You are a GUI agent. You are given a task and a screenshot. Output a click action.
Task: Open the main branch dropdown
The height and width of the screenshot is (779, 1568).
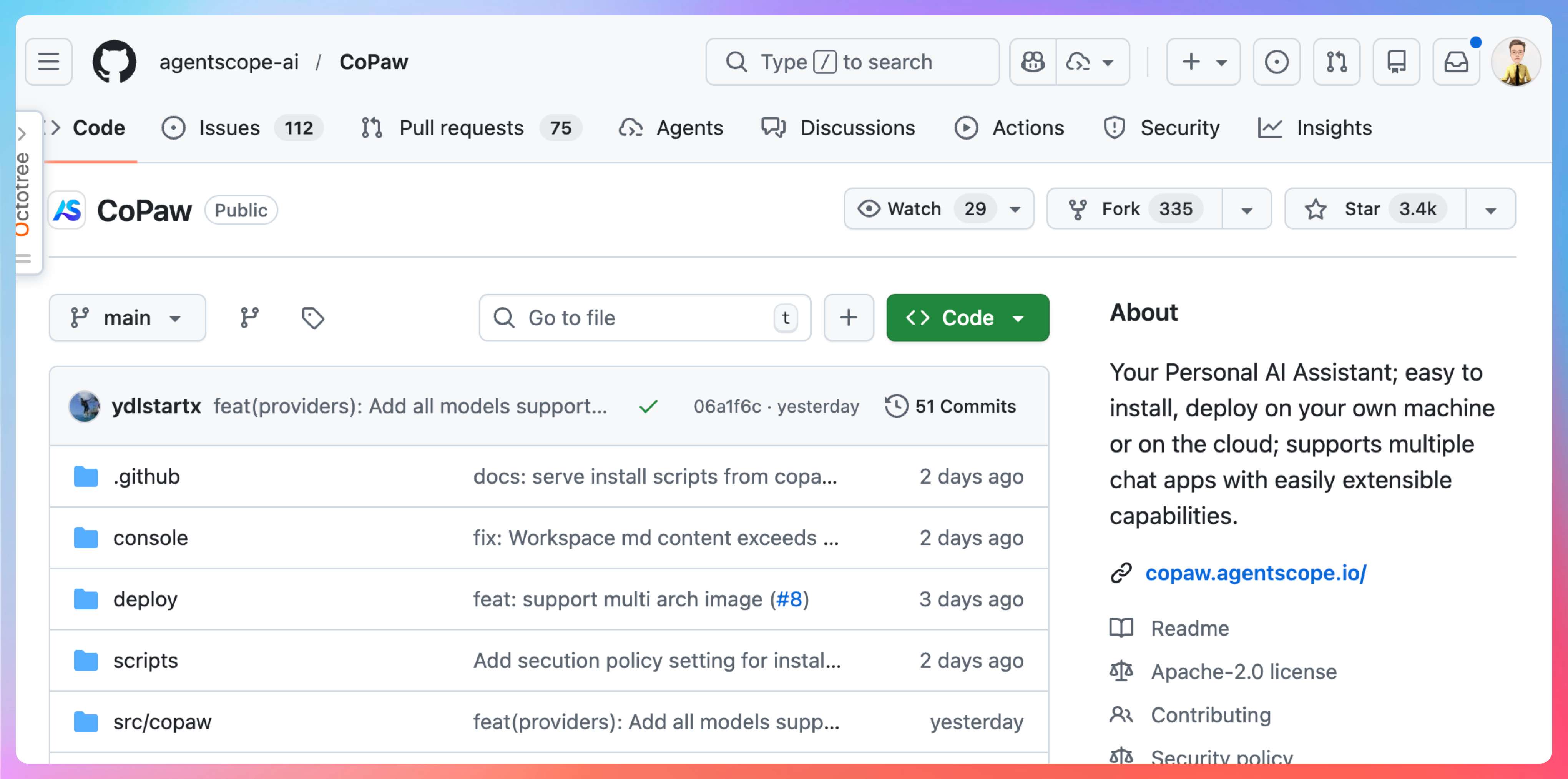click(127, 317)
